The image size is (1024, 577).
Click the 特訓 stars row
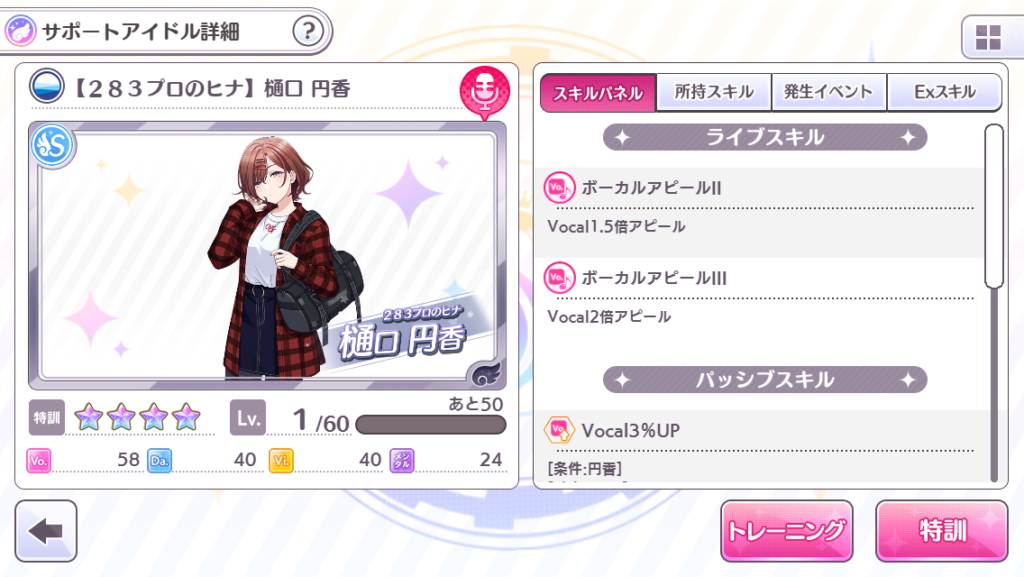click(x=137, y=416)
